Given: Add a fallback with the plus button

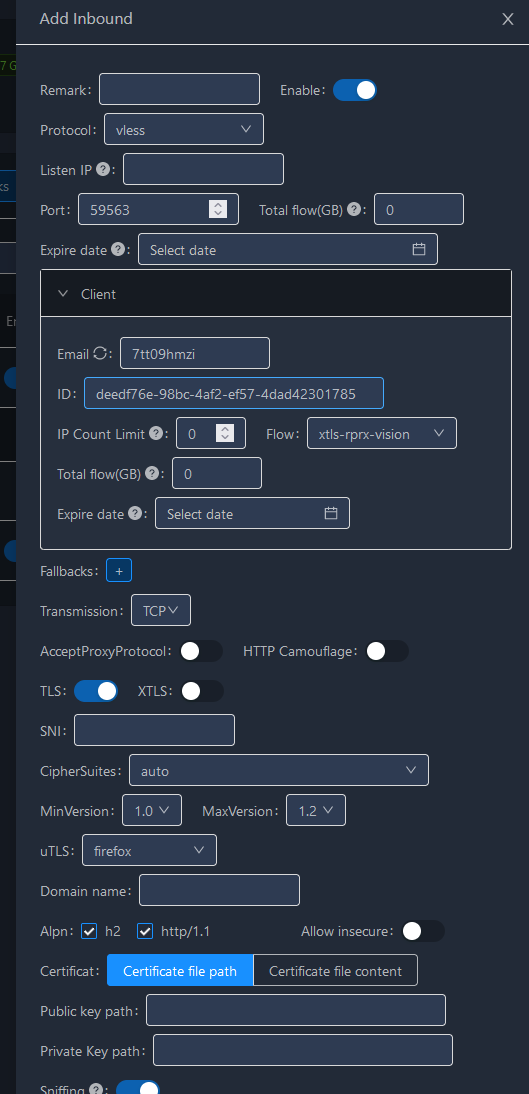Looking at the screenshot, I should pos(119,571).
